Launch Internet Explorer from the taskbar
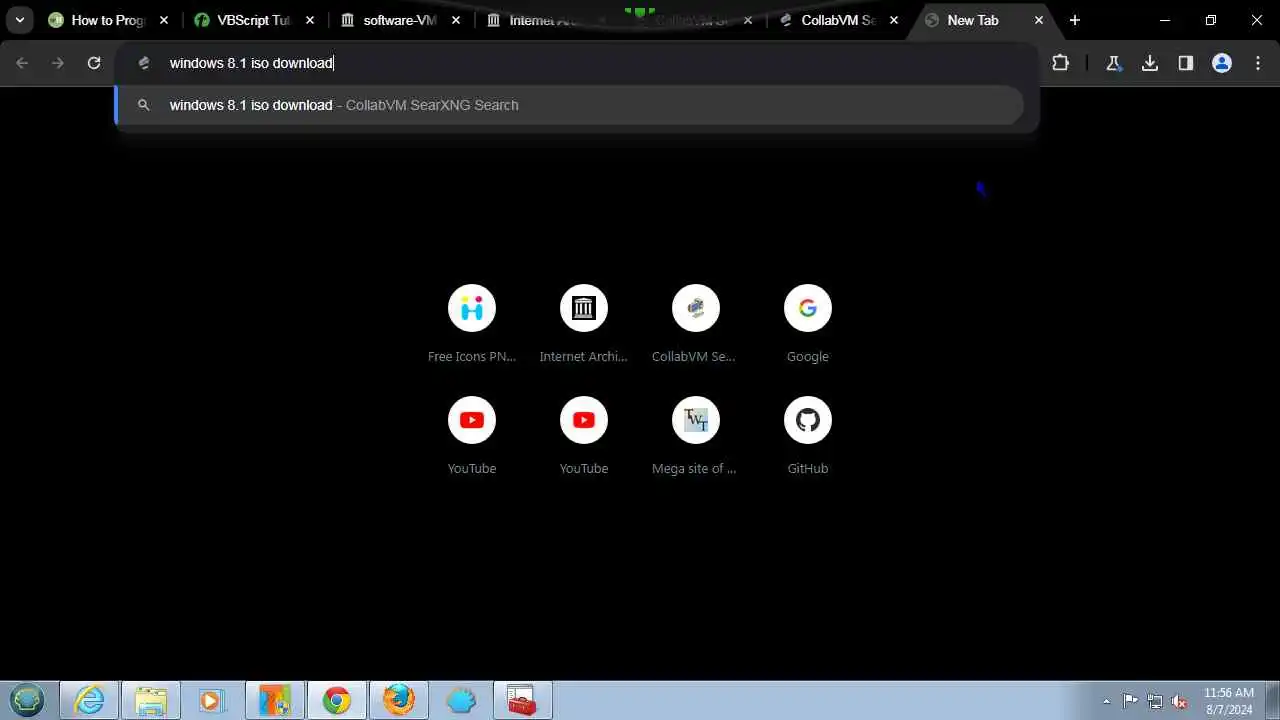 89,700
